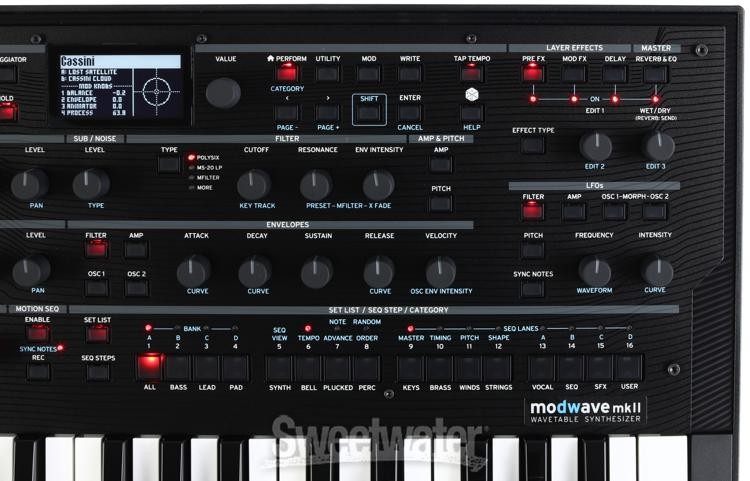Push the SET LIST button
Screen dimensions: 750x481
(97, 334)
